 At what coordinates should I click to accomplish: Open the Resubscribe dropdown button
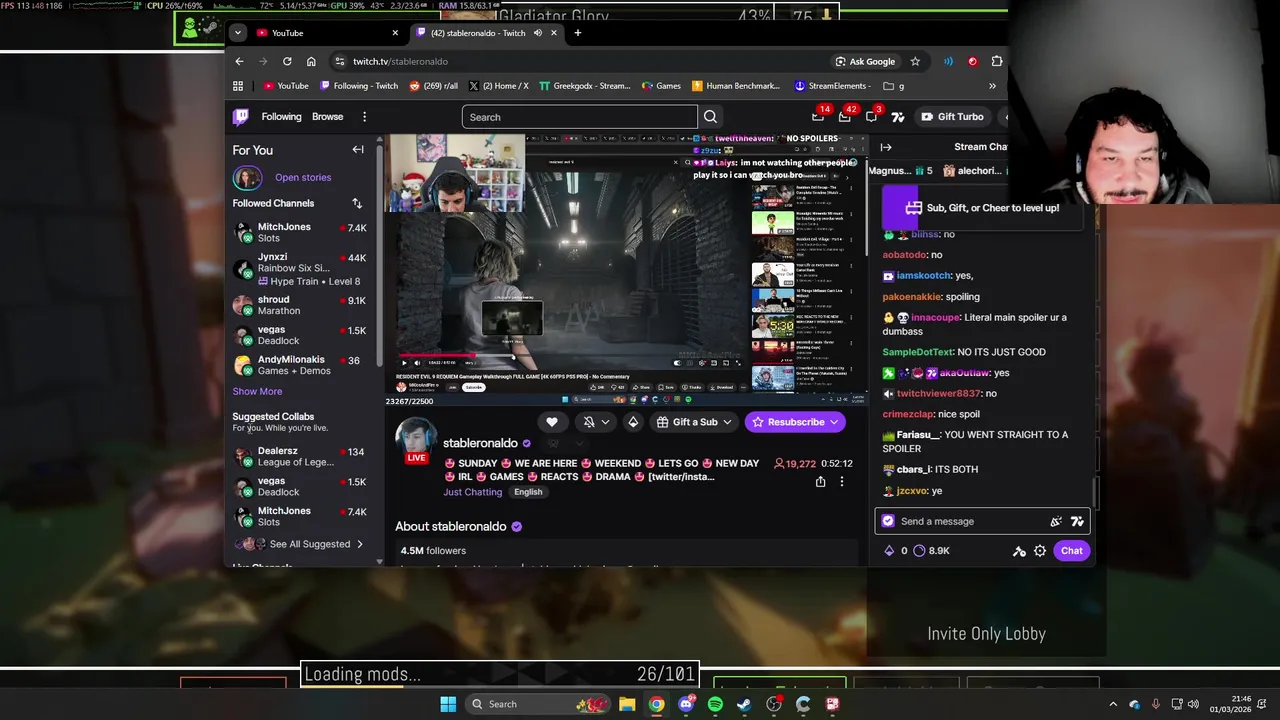point(796,422)
